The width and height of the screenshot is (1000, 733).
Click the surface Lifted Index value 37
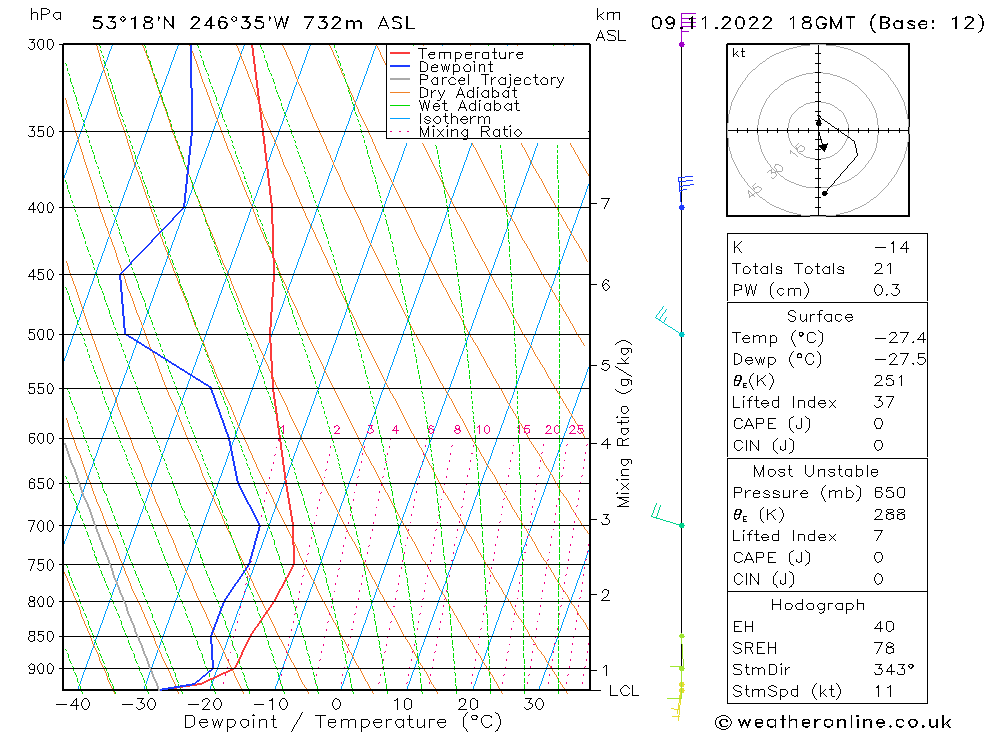pyautogui.click(x=884, y=403)
